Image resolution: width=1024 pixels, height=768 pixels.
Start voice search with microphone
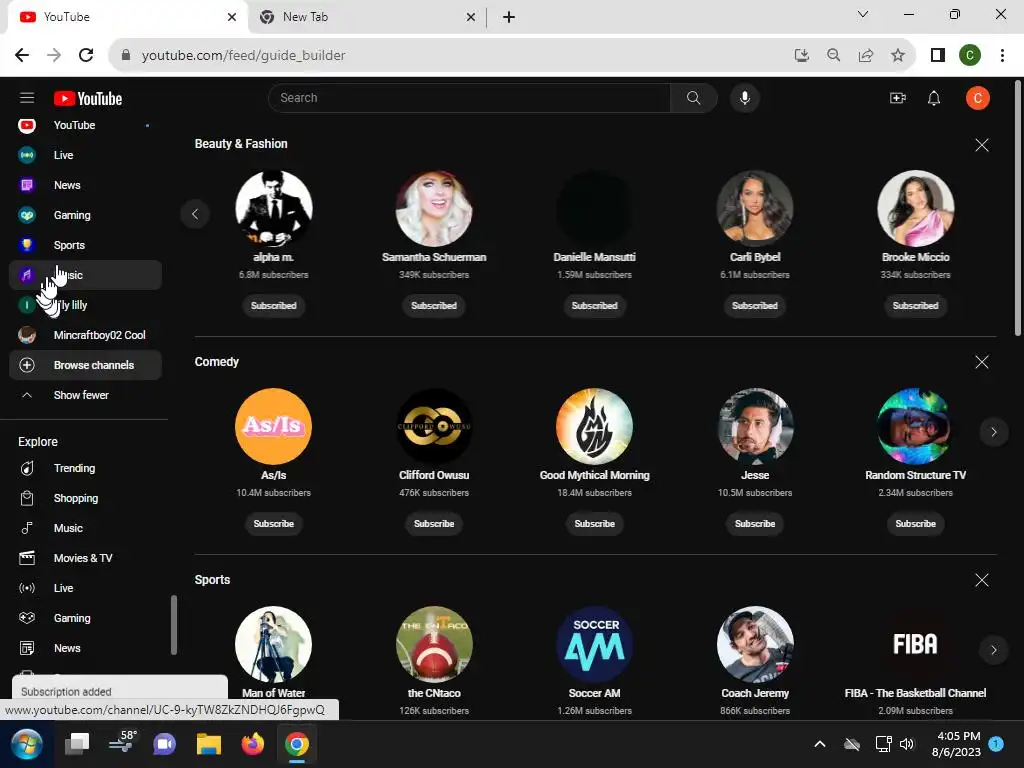click(x=744, y=98)
